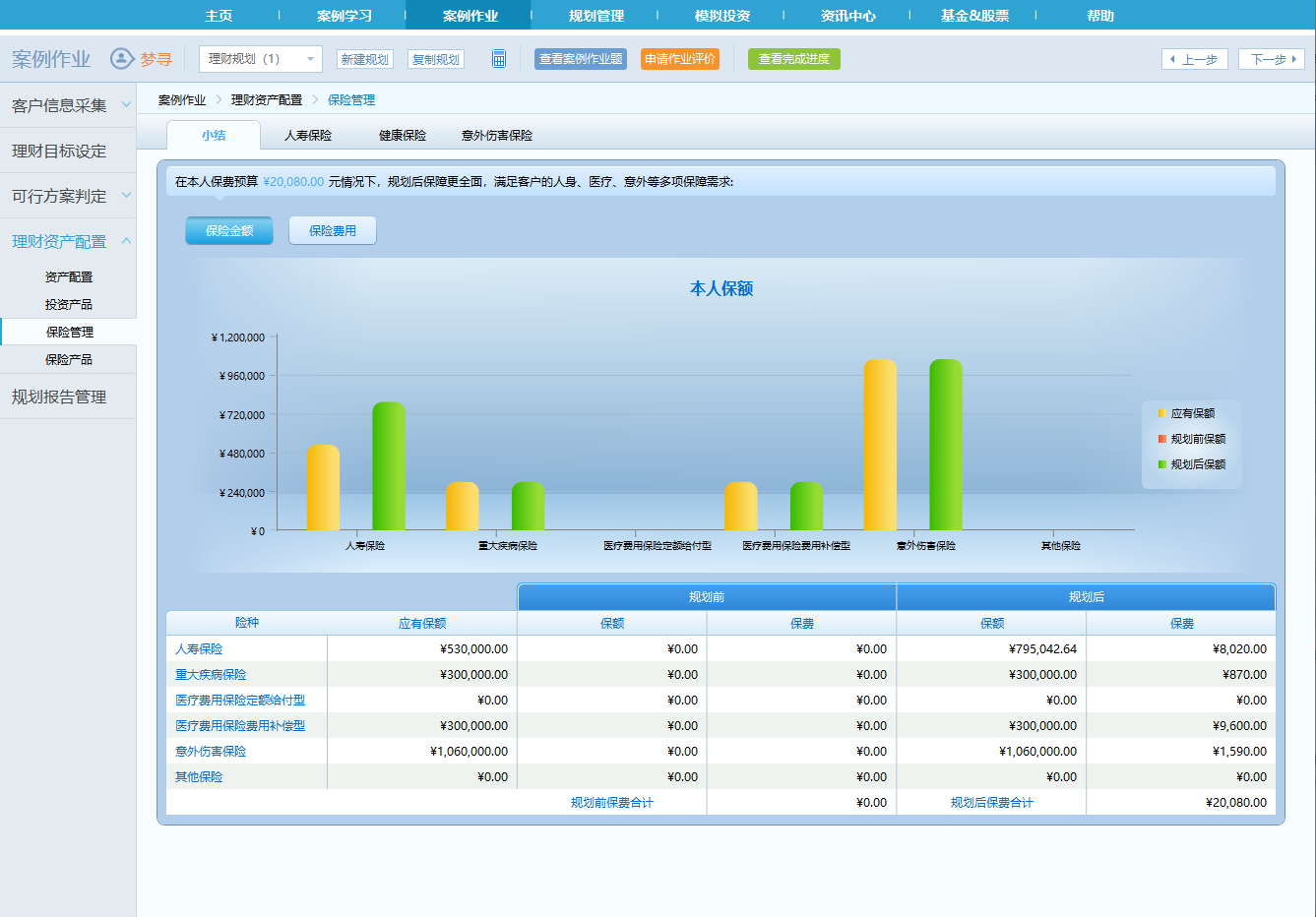Click the 医疗费用保险费用补偿型 row link
Viewport: 1316px width, 917px height.
point(240,726)
